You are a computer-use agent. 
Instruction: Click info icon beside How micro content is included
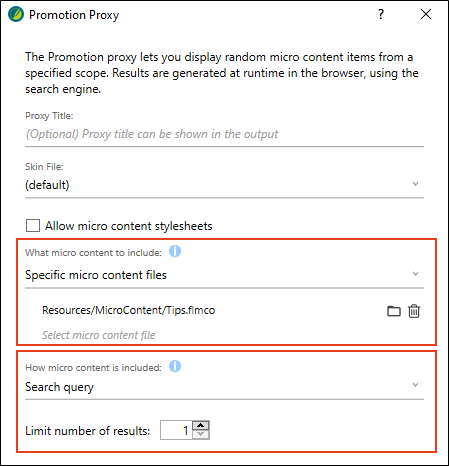coord(175,366)
